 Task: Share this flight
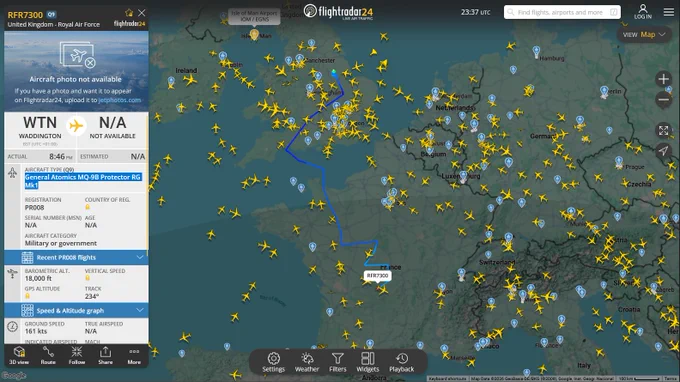pyautogui.click(x=105, y=355)
